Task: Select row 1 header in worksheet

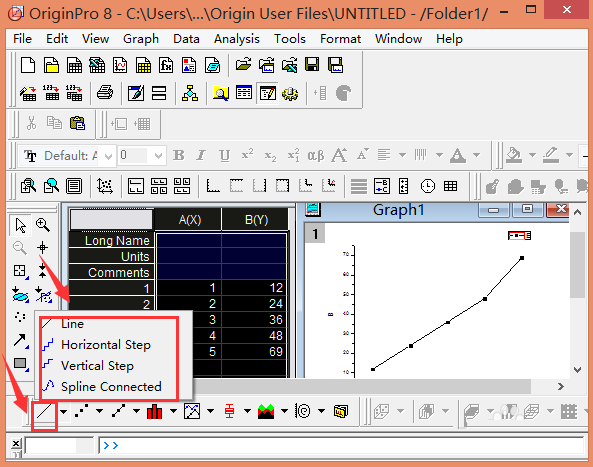Action: tap(111, 288)
